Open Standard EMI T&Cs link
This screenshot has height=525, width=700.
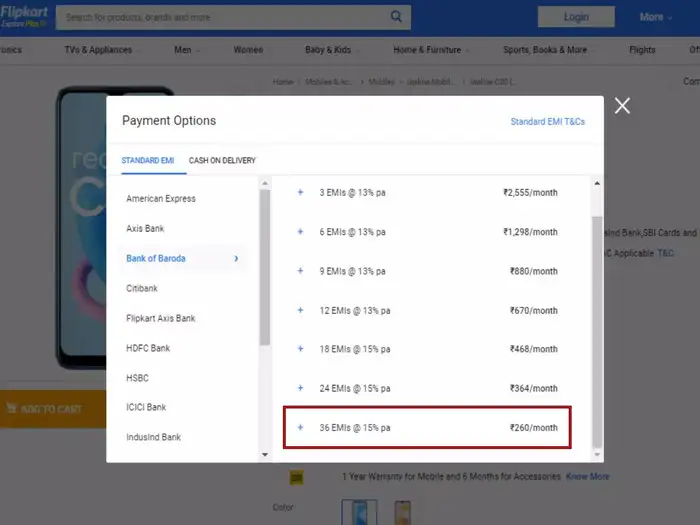[x=547, y=121]
